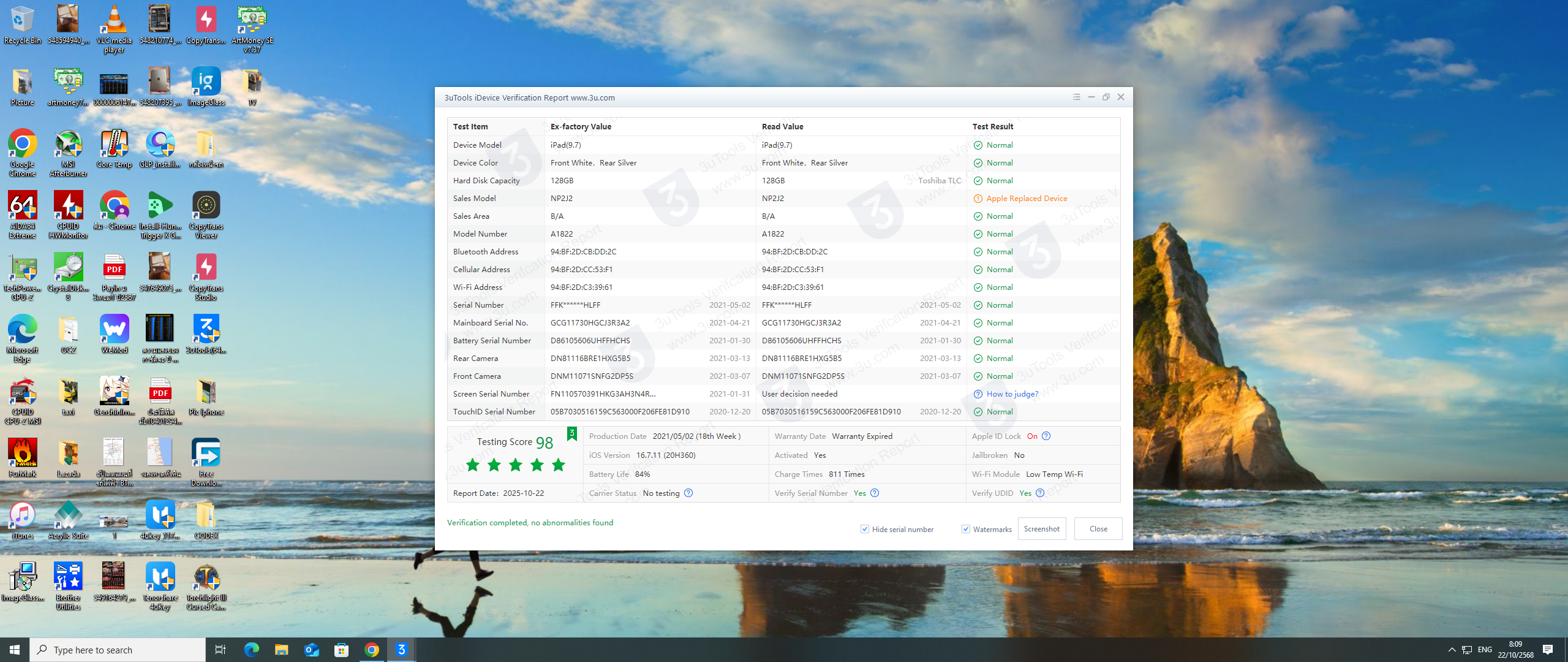
Task: Click the How to judge? link
Action: point(1012,394)
